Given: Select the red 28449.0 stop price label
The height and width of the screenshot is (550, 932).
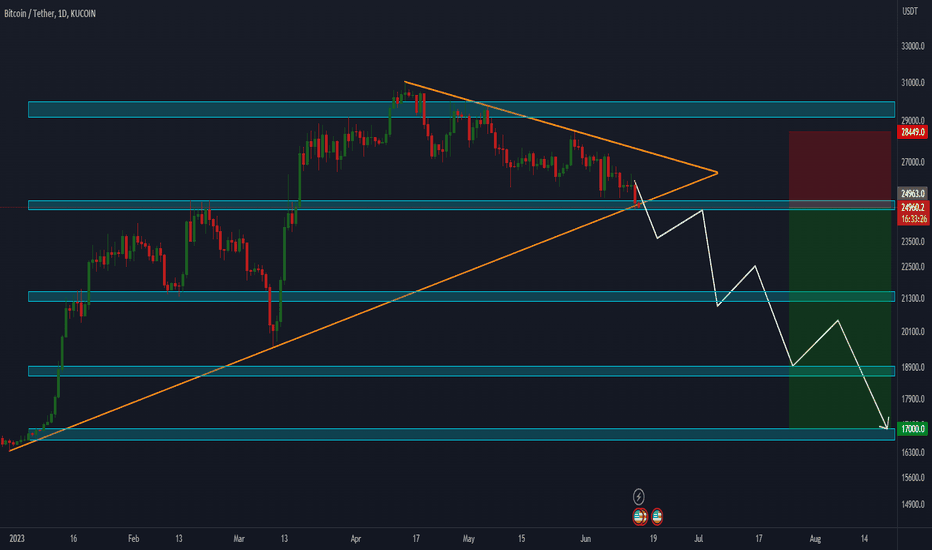Looking at the screenshot, I should pyautogui.click(x=912, y=133).
